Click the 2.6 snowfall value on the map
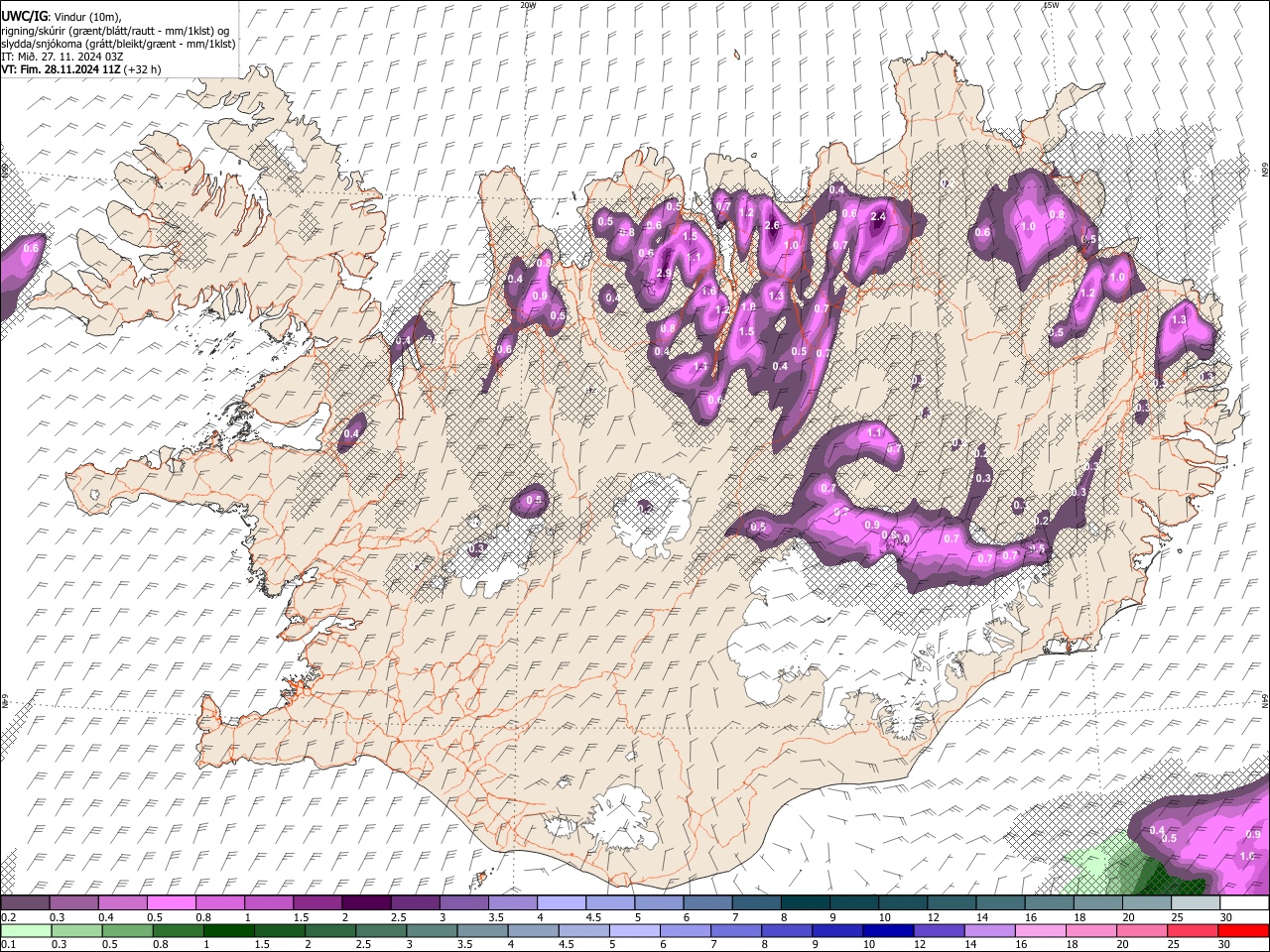1270x952 pixels. pos(773,225)
